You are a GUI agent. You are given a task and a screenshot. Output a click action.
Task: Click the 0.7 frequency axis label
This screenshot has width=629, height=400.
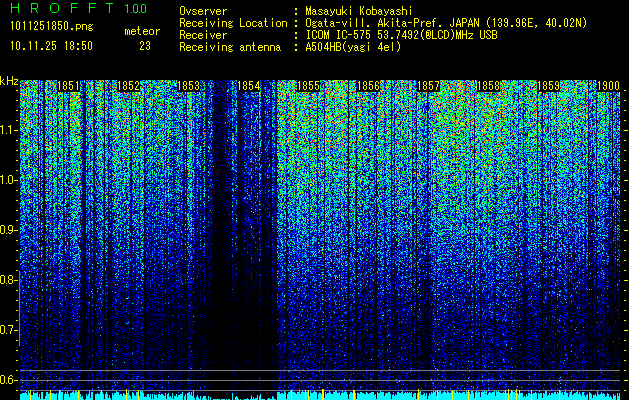click(8, 330)
